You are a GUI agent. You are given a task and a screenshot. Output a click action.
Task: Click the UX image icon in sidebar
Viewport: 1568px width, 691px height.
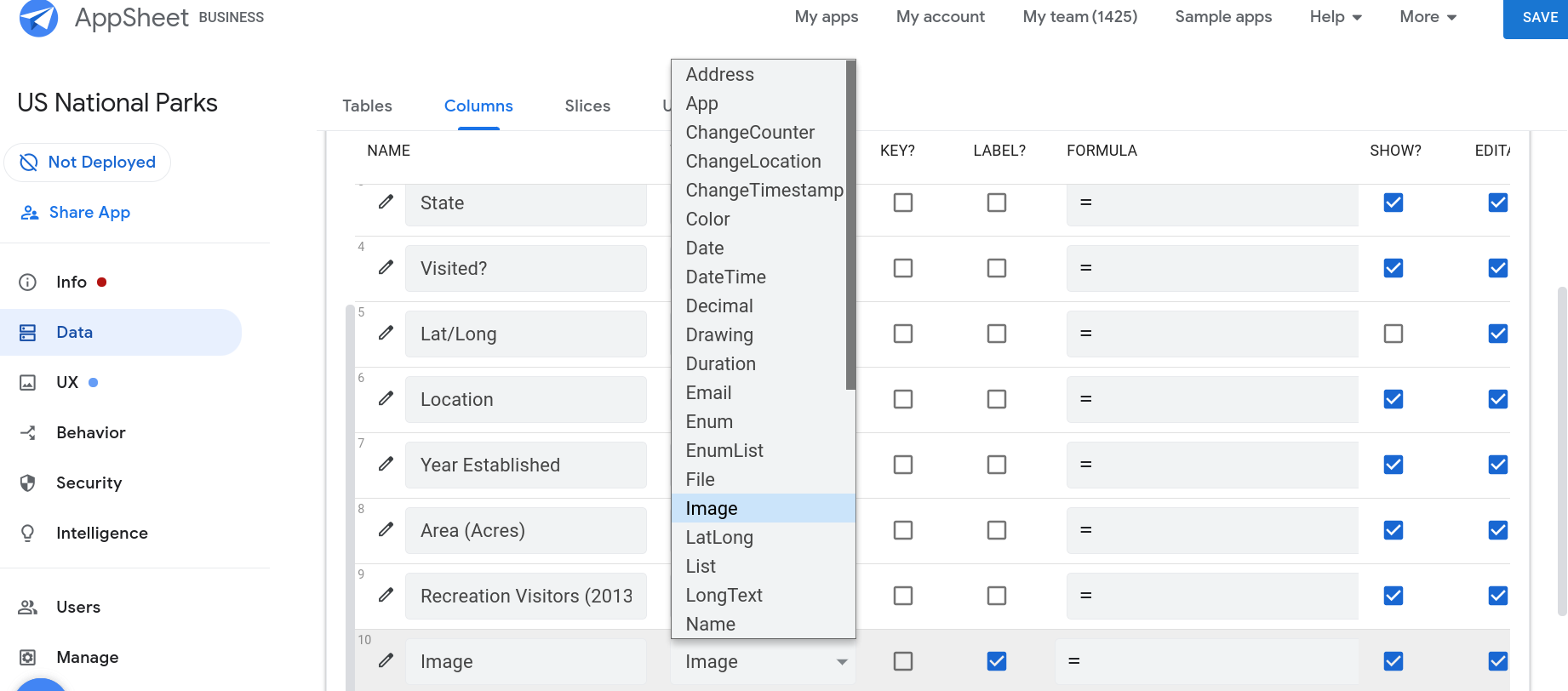tap(28, 383)
